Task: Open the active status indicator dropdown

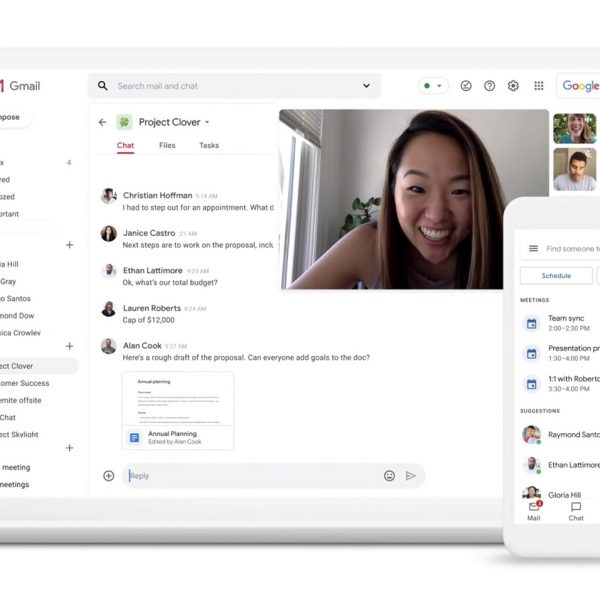Action: pyautogui.click(x=433, y=86)
